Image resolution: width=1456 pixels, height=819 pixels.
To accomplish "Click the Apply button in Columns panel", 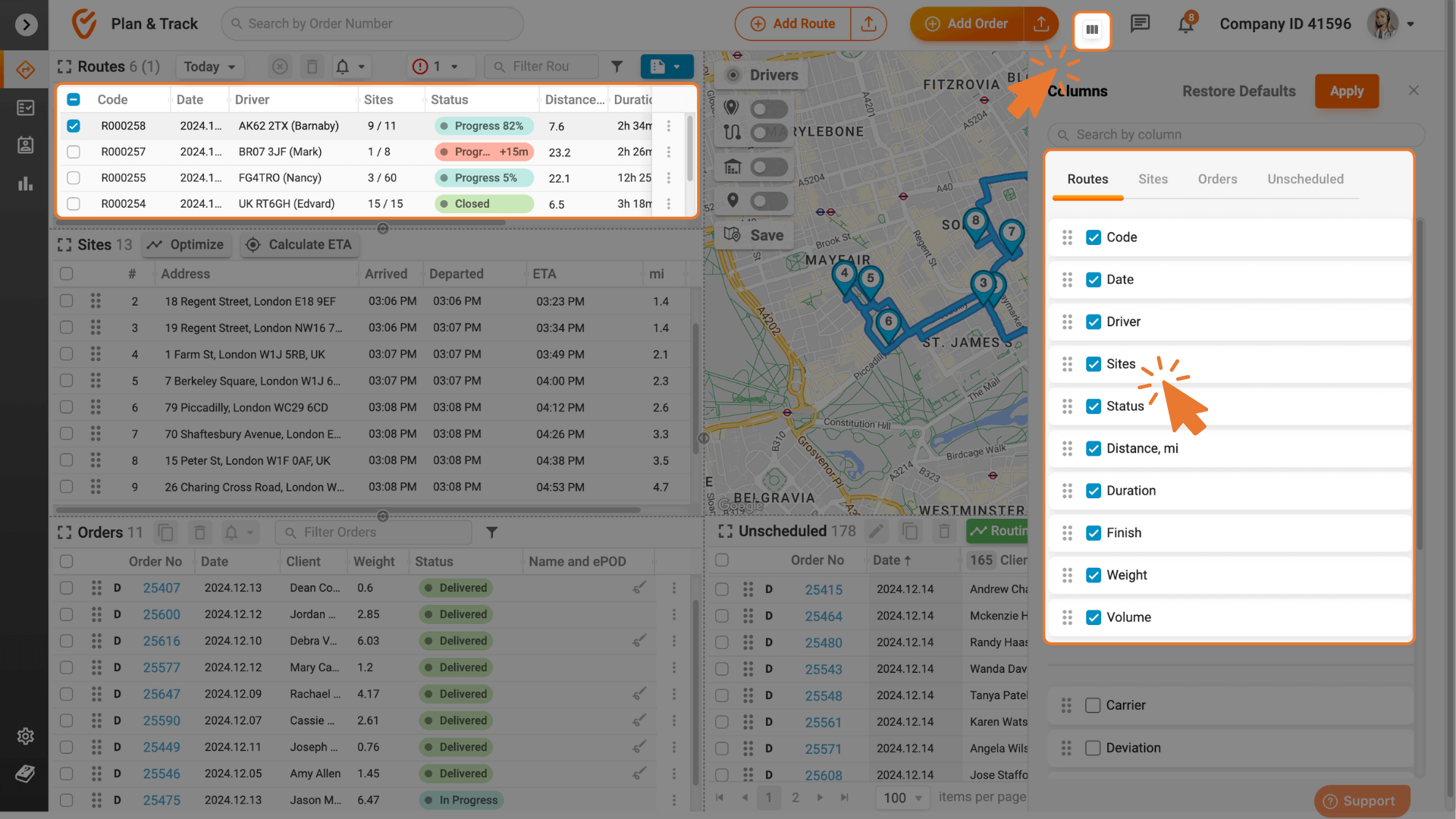I will (1346, 91).
